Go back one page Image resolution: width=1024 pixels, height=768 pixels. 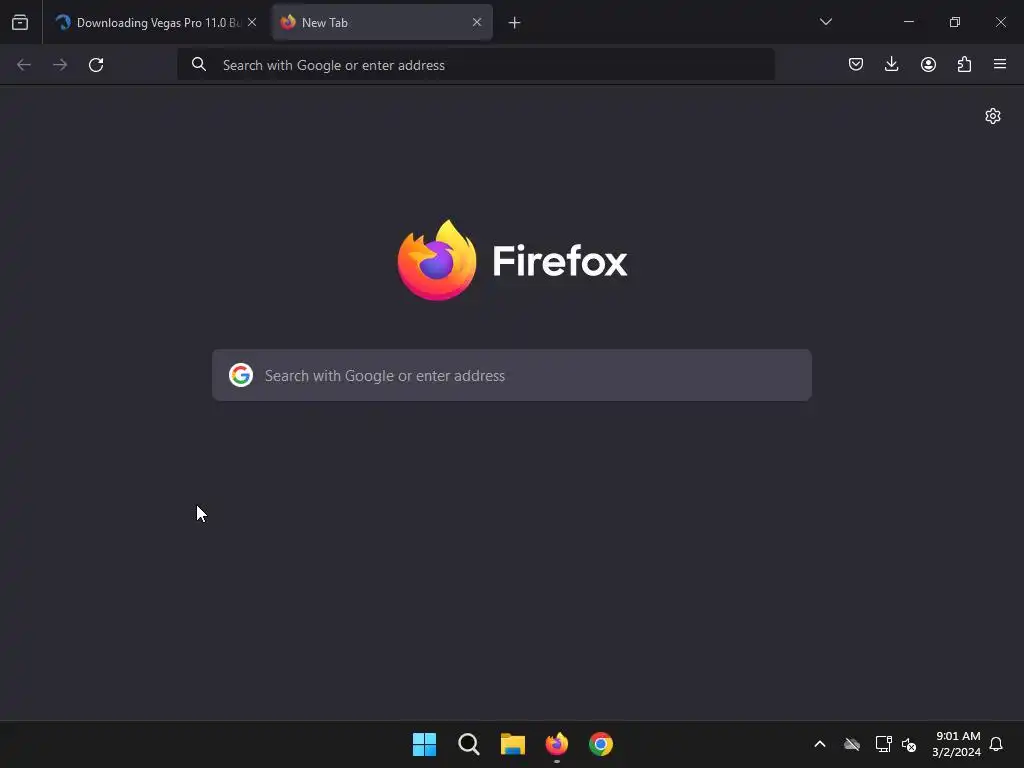[24, 65]
